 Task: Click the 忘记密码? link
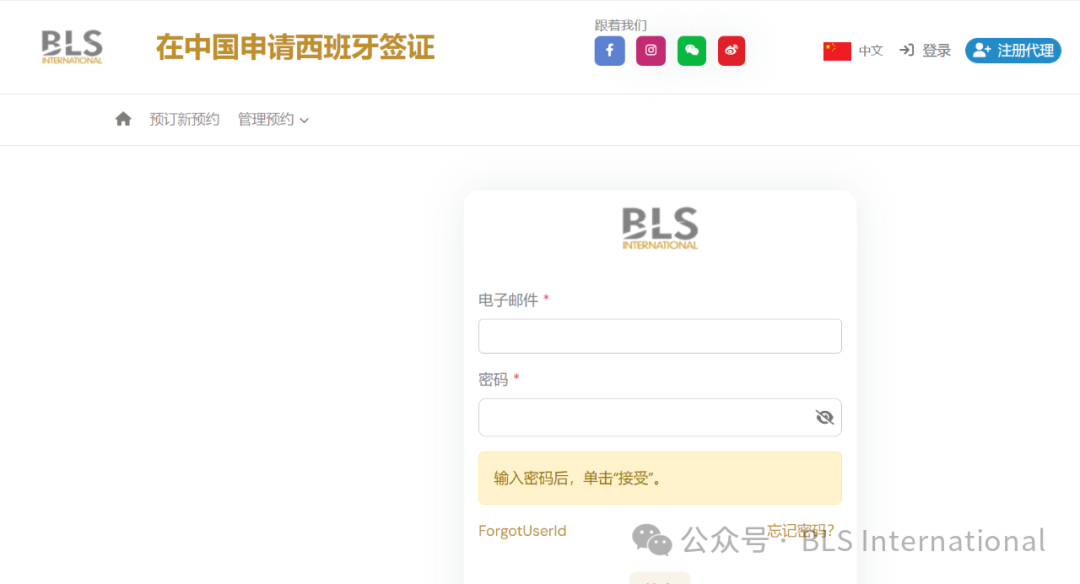[800, 531]
